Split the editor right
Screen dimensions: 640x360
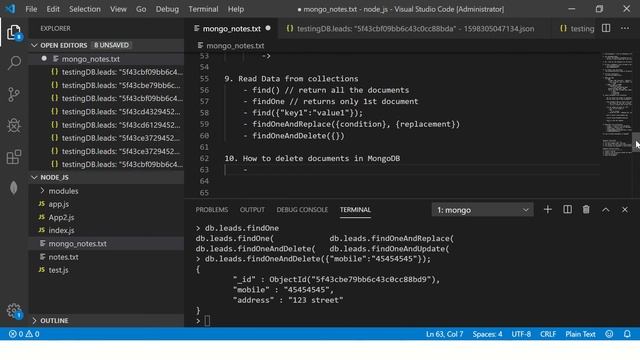(x=606, y=28)
